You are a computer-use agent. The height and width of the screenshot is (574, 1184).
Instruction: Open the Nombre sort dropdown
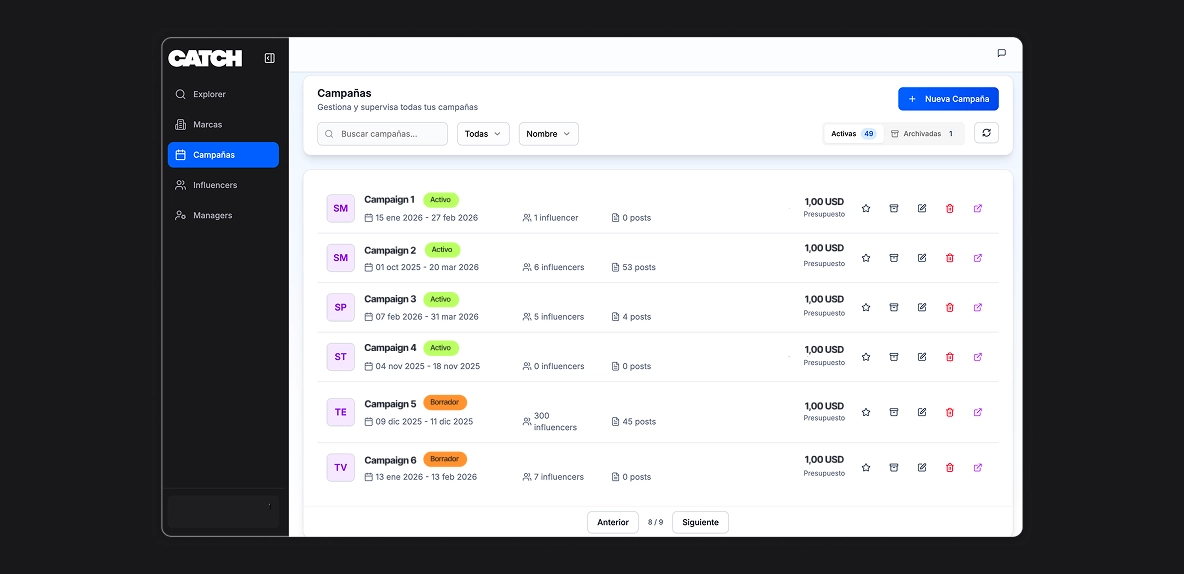(x=548, y=134)
